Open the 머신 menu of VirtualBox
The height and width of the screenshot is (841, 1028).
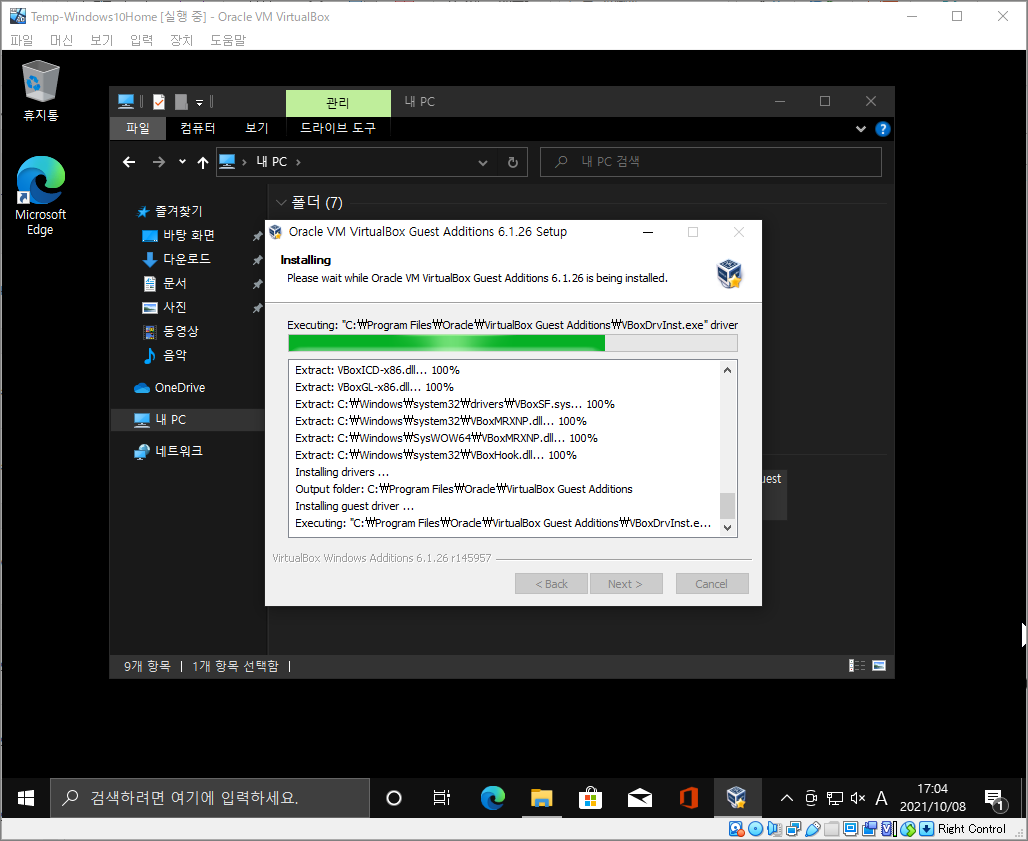coord(62,40)
